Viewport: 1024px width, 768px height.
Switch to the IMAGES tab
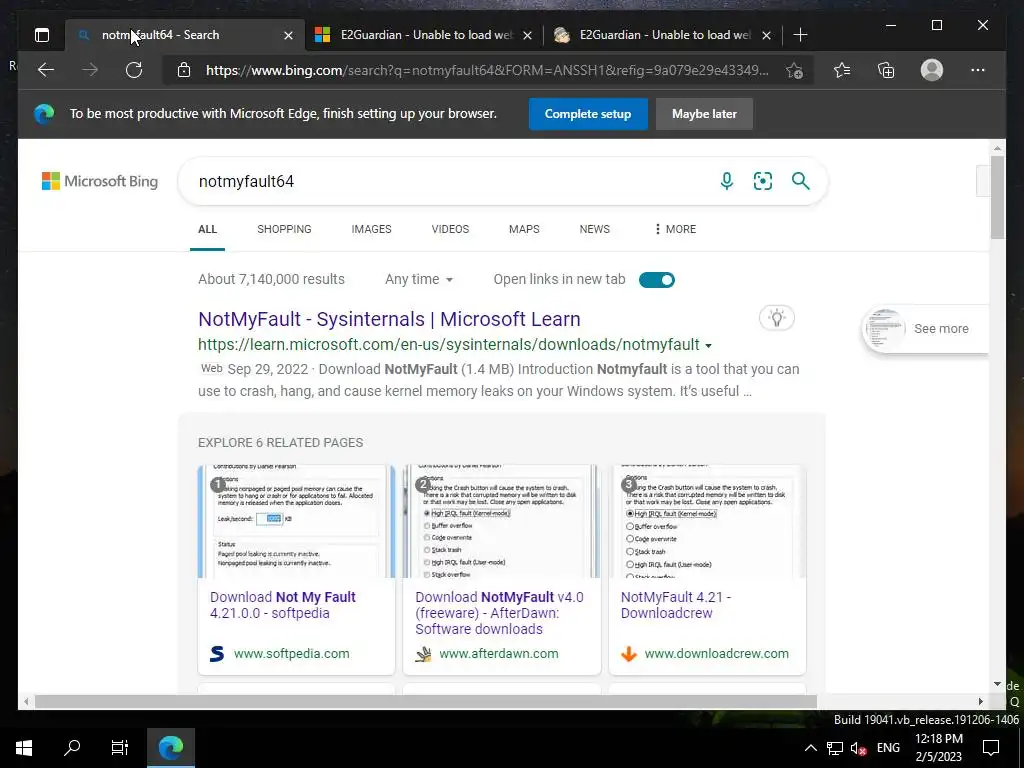coord(371,229)
